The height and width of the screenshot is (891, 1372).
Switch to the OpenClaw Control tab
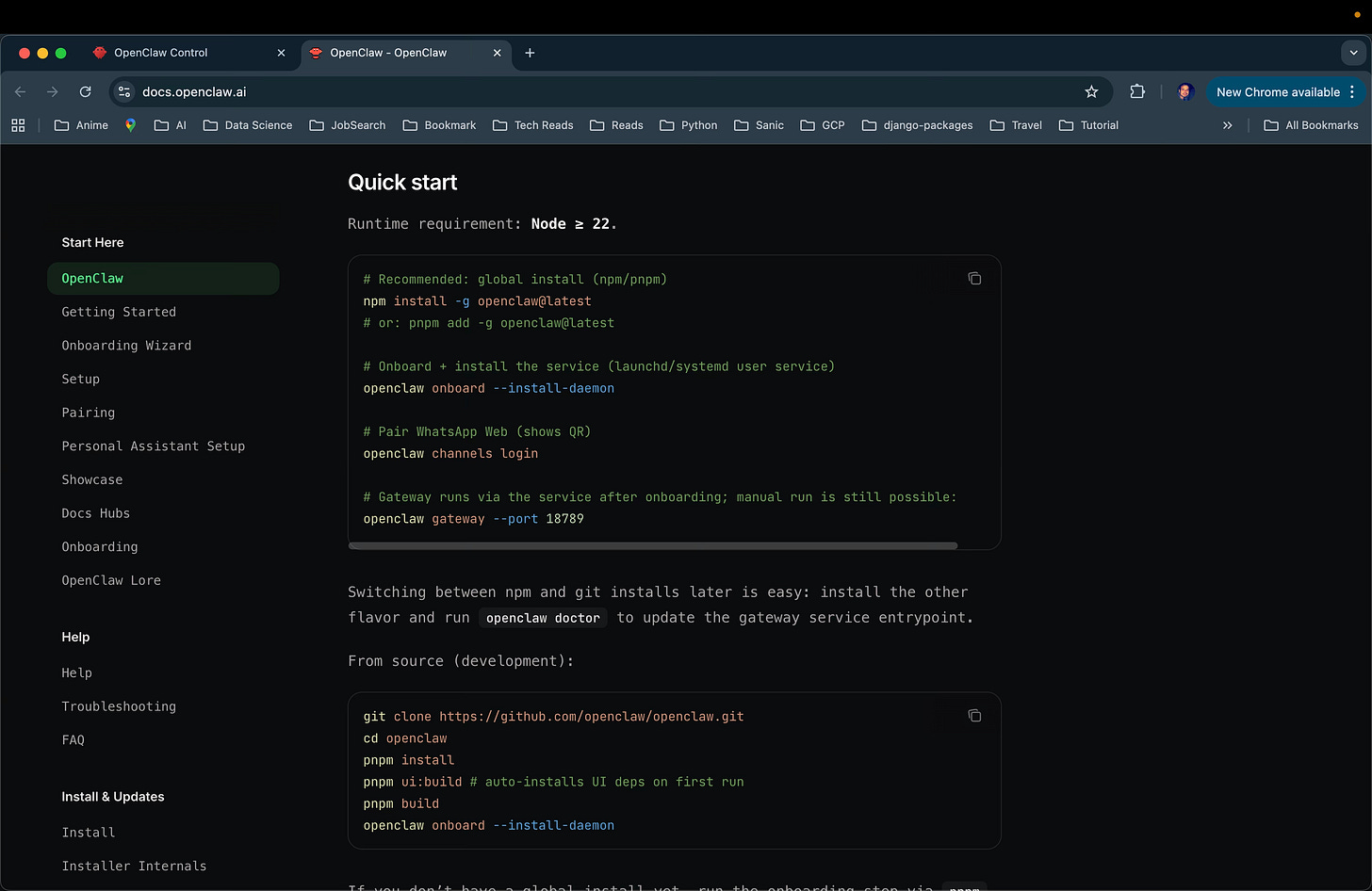pos(188,53)
